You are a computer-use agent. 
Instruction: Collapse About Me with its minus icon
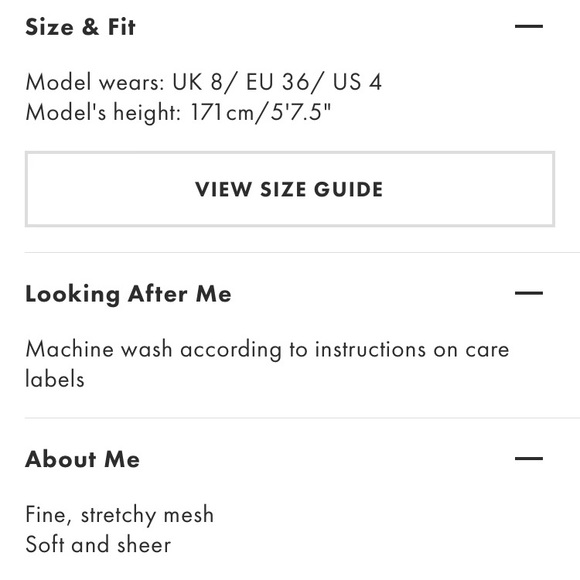529,458
